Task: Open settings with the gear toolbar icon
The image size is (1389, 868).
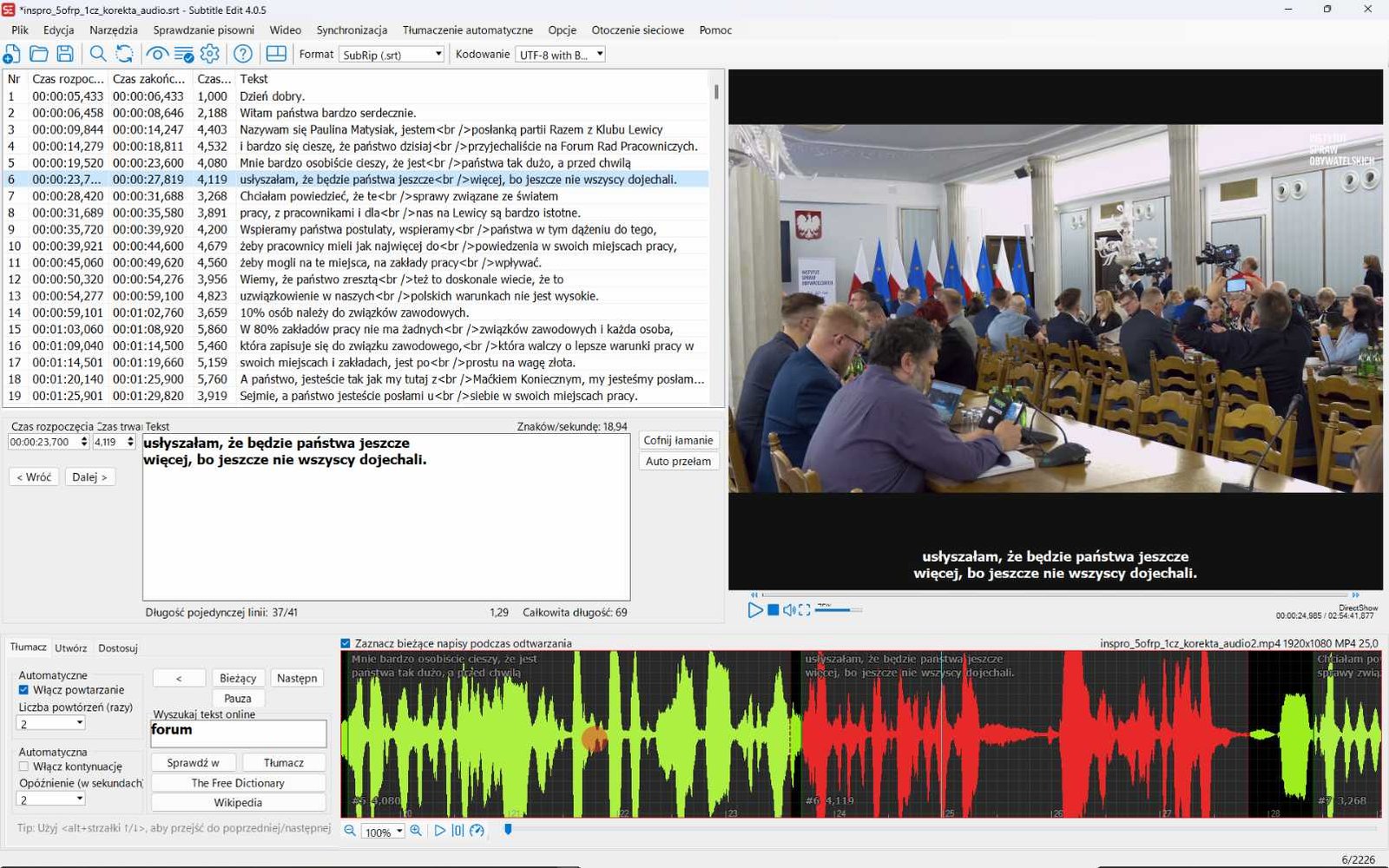Action: tap(210, 54)
